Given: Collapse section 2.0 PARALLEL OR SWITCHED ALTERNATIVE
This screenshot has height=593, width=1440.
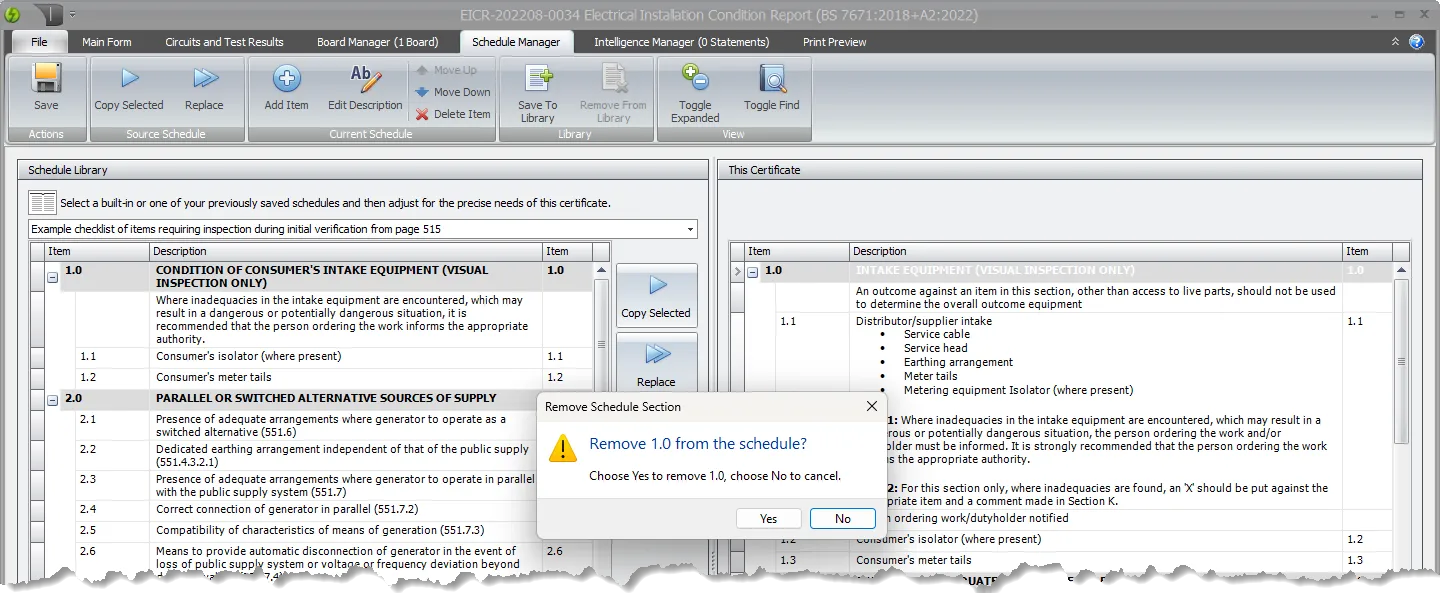Looking at the screenshot, I should tap(52, 398).
